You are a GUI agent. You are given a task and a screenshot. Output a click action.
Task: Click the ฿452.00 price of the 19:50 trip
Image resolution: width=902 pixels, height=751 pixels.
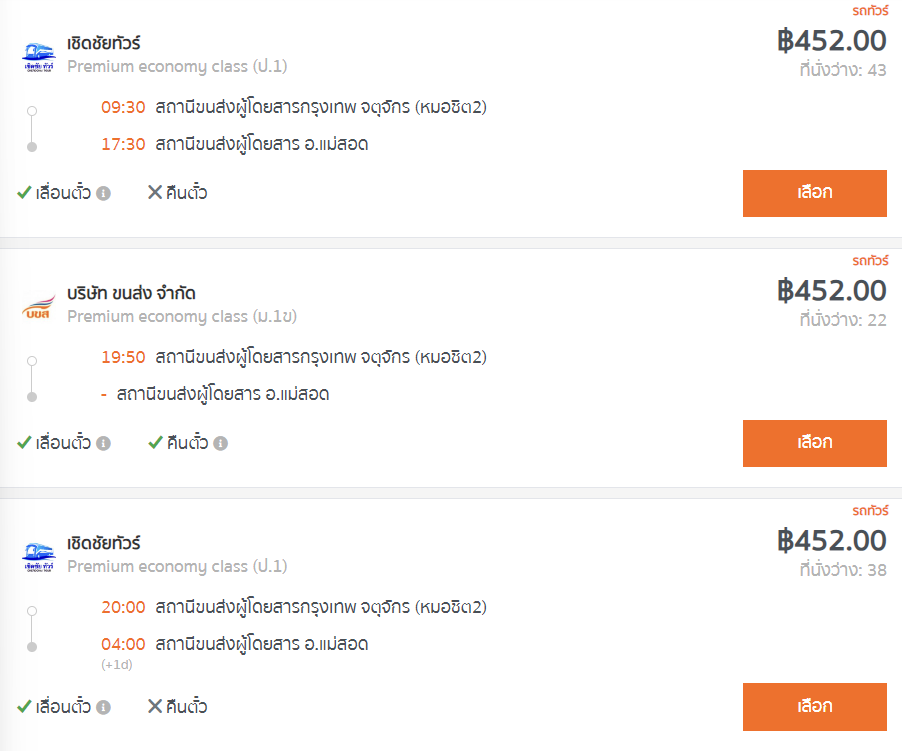point(831,290)
